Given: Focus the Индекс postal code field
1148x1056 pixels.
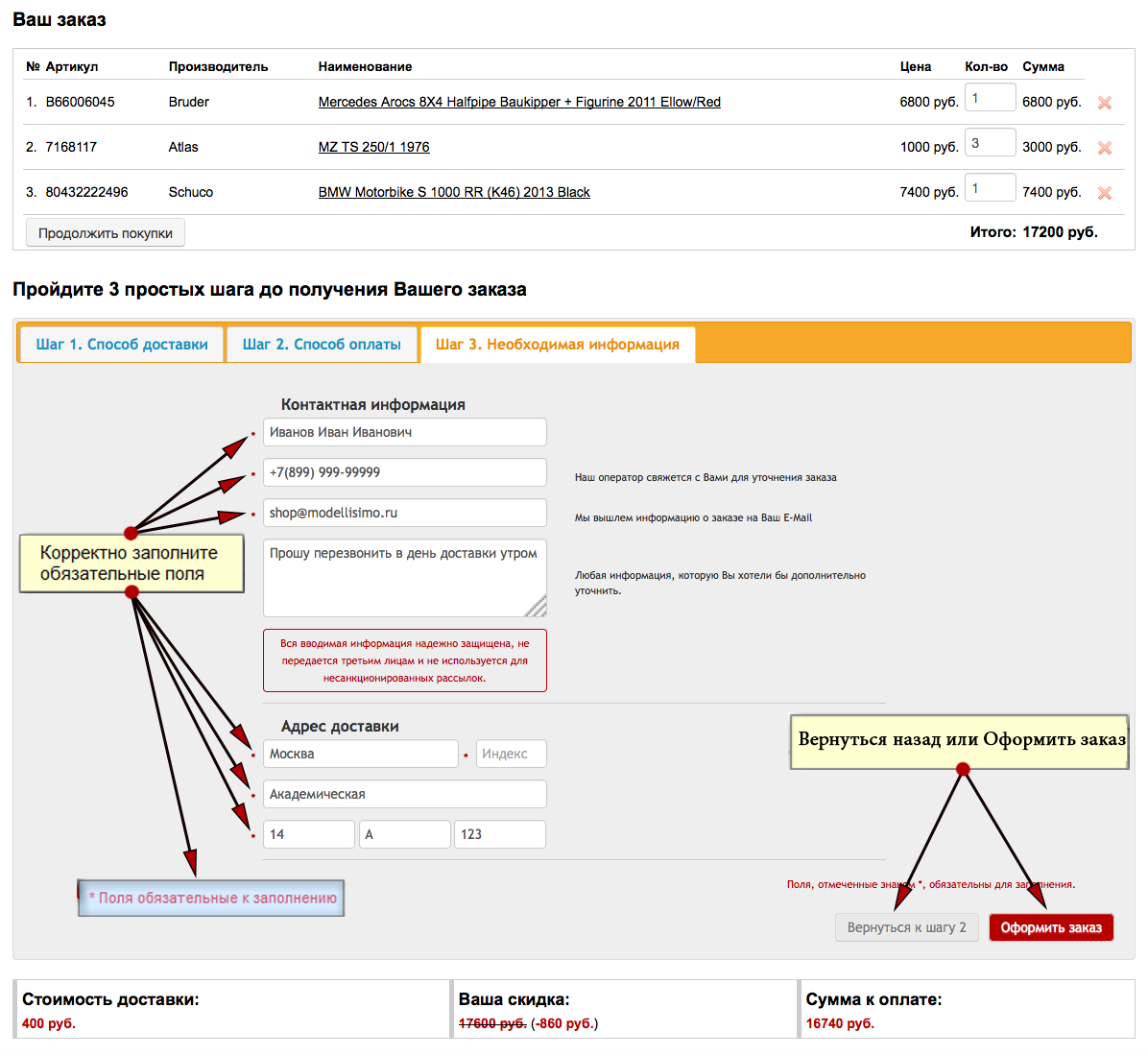Looking at the screenshot, I should [511, 754].
